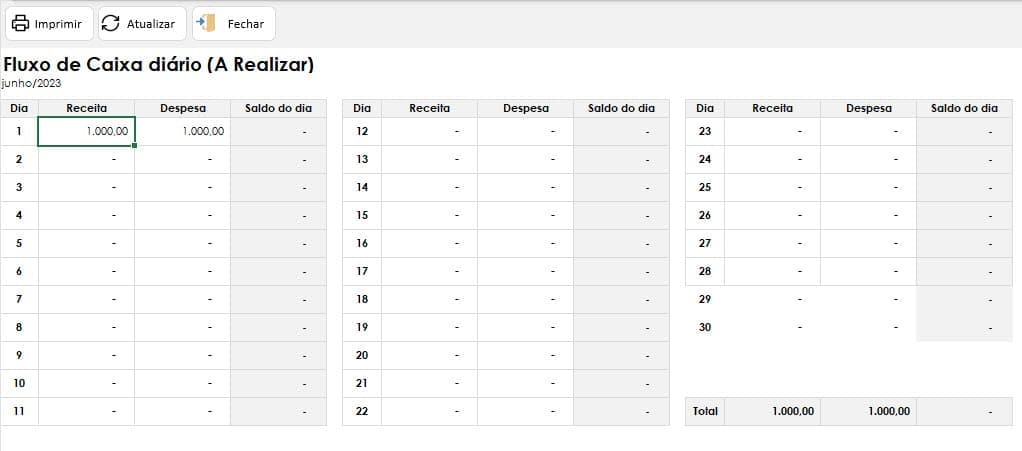Click the Despesa cell for day 28
The width and height of the screenshot is (1022, 451).
point(868,271)
